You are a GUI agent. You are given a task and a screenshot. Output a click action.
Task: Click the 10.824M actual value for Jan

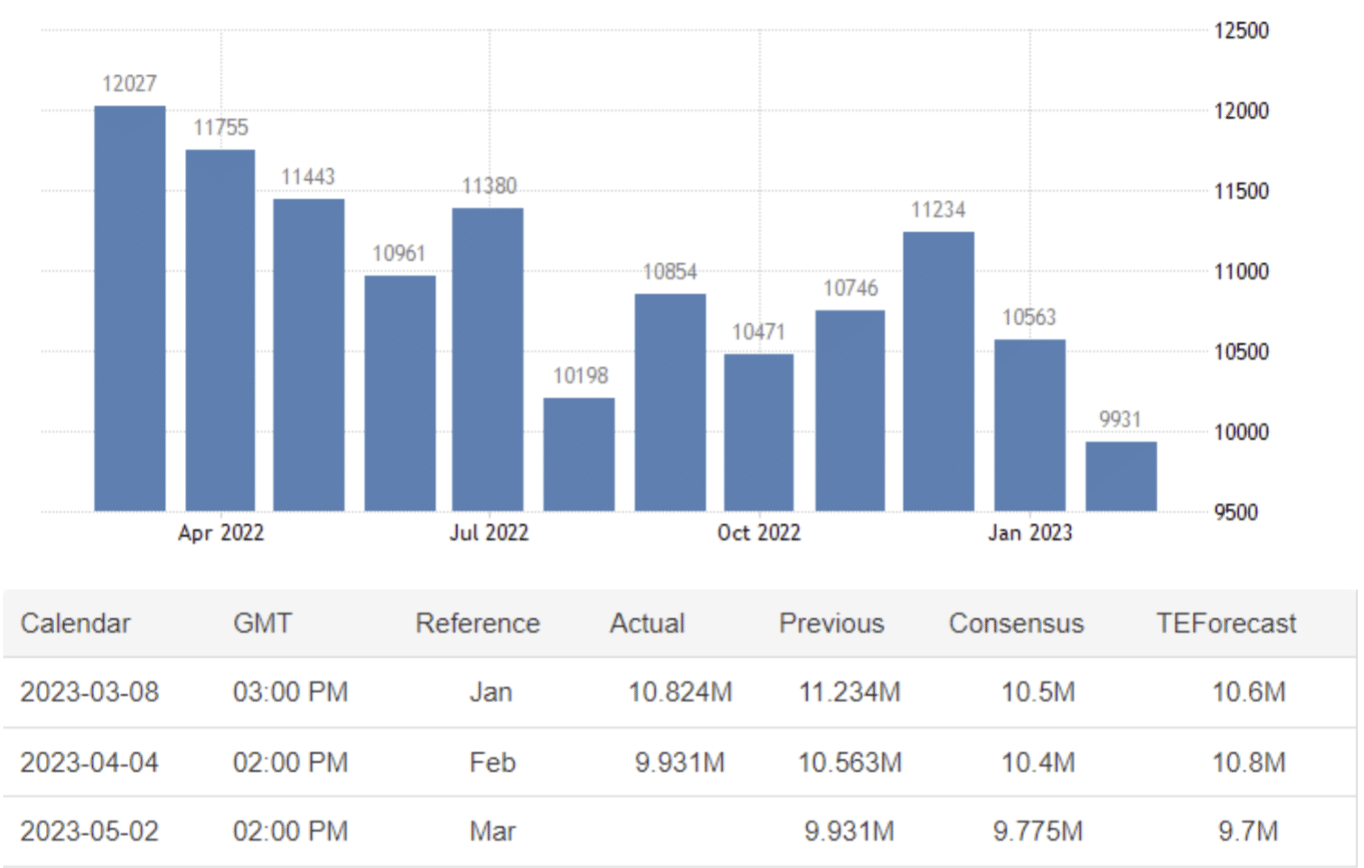coord(680,692)
